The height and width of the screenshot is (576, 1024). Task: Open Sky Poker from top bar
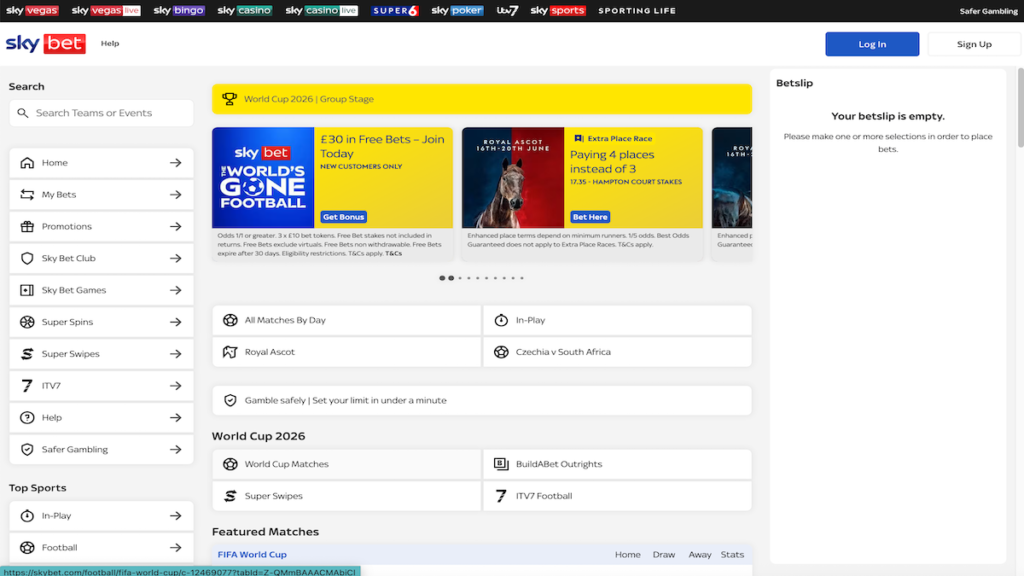point(457,10)
